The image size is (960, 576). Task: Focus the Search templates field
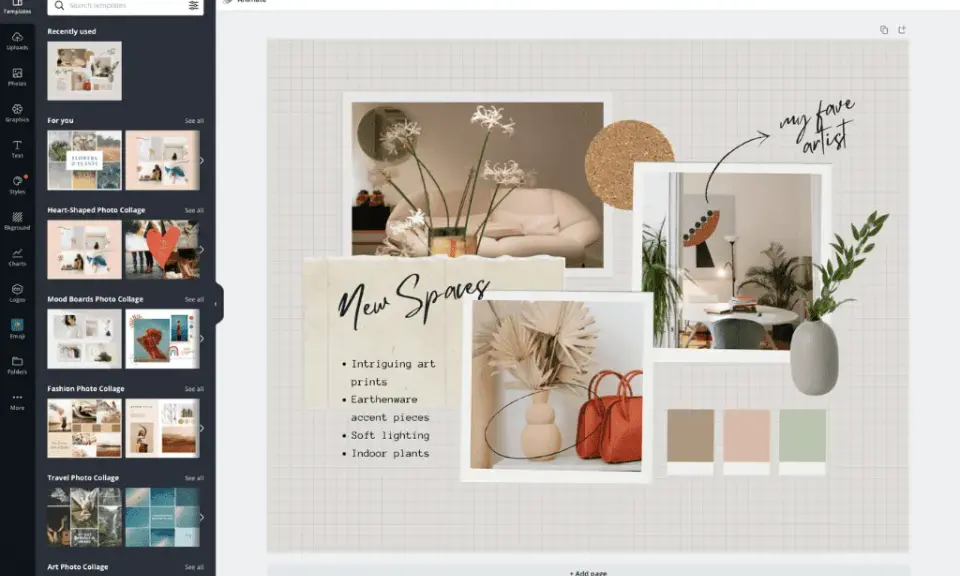pos(126,6)
